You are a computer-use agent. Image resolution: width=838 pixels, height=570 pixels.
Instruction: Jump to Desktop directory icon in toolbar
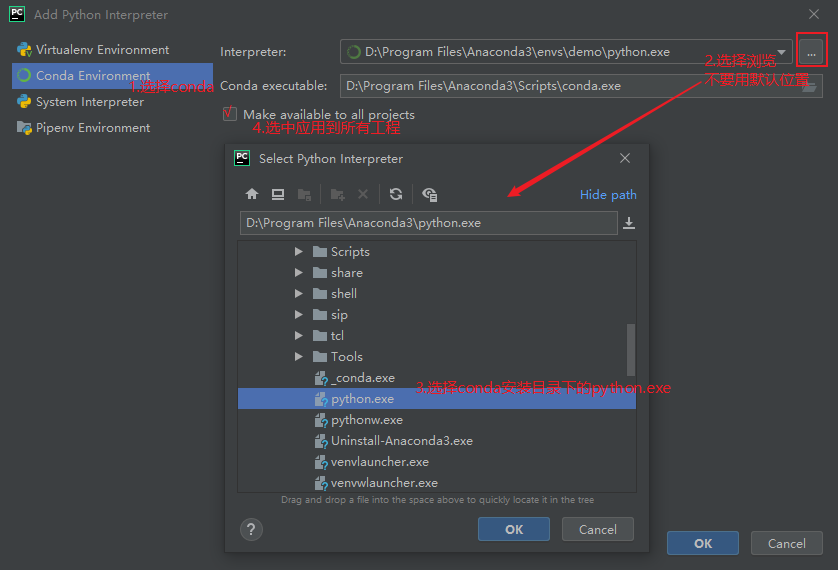[278, 194]
